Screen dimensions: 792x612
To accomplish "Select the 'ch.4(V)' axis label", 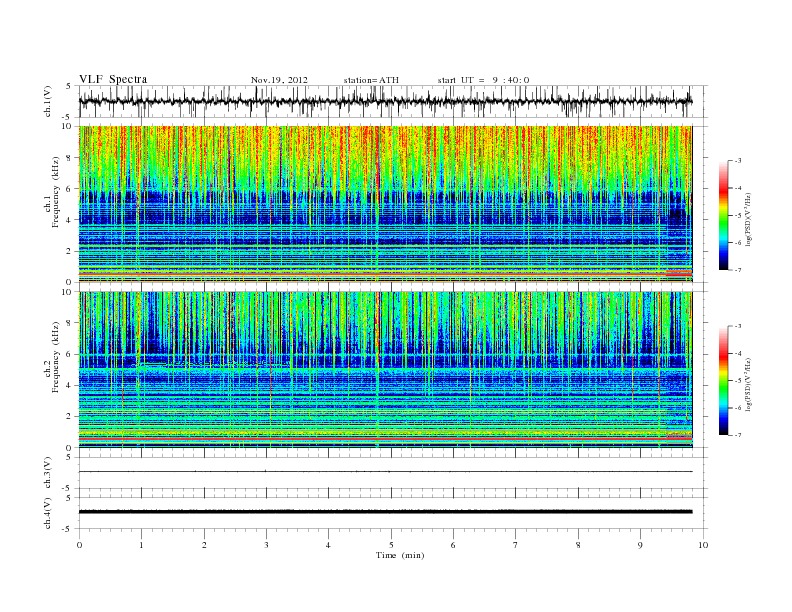I will click(x=48, y=513).
